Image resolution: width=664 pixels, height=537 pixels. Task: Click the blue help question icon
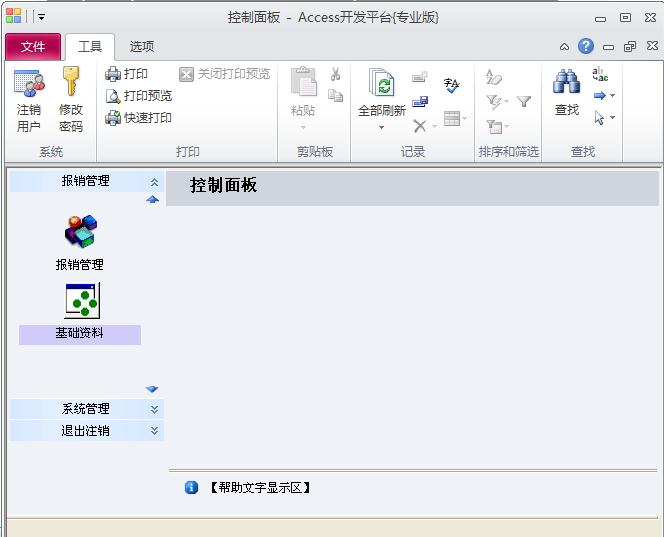pos(586,46)
